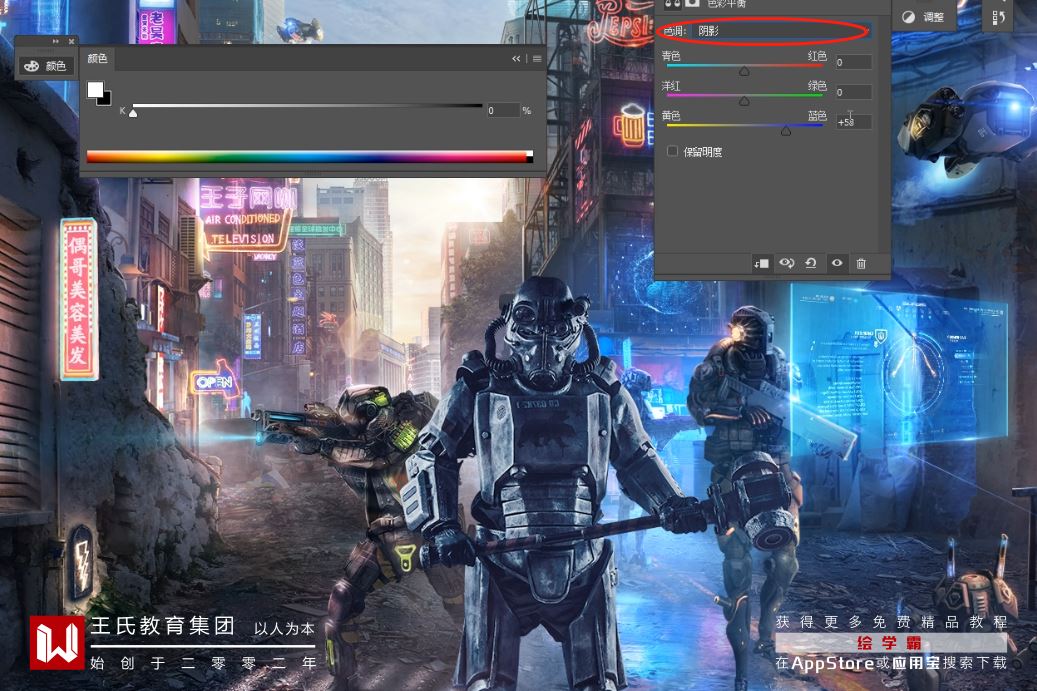View previous state eye-arrow icon
This screenshot has height=691, width=1037.
tap(786, 263)
